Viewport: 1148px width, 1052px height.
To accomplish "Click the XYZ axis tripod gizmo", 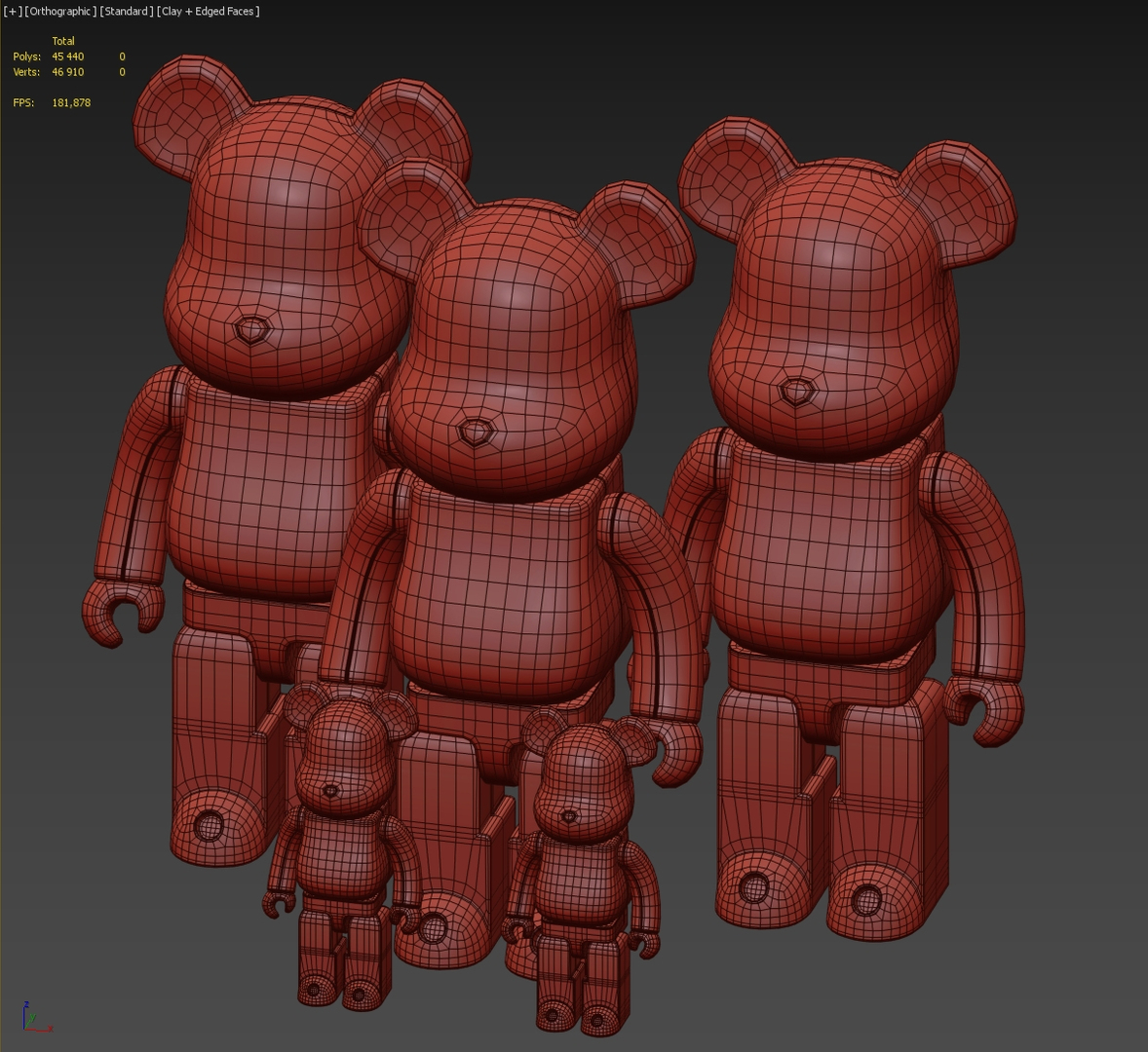I will tap(37, 1017).
